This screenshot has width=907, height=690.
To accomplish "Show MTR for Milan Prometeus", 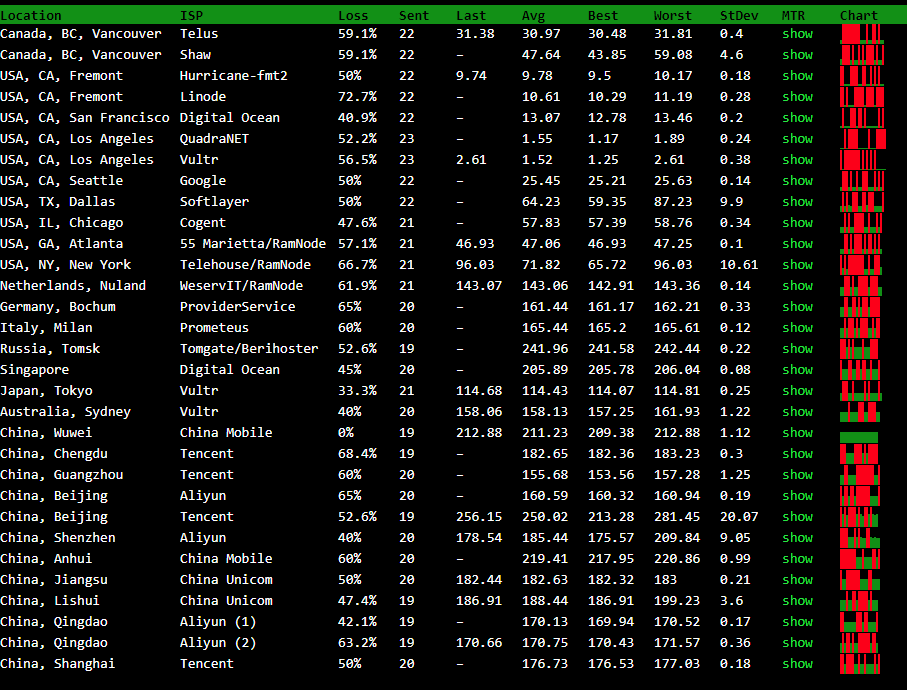I will 797,327.
